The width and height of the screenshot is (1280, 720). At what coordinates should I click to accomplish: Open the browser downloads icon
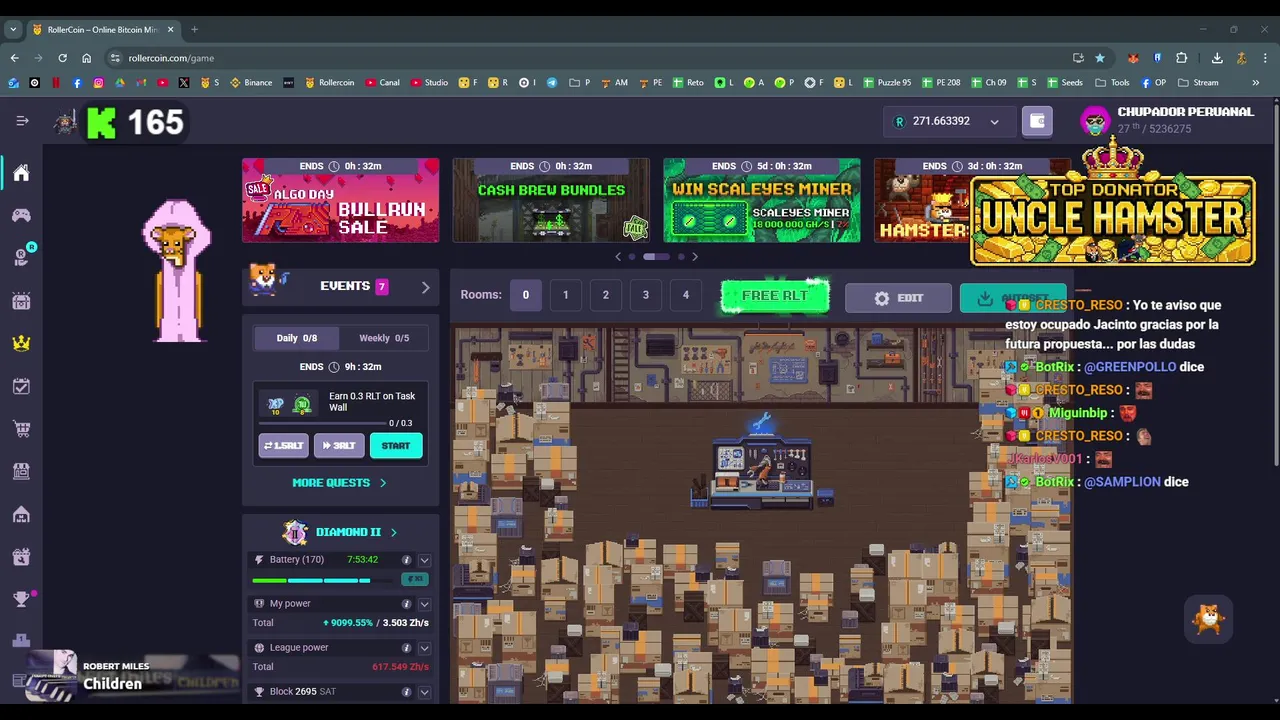[x=1217, y=58]
